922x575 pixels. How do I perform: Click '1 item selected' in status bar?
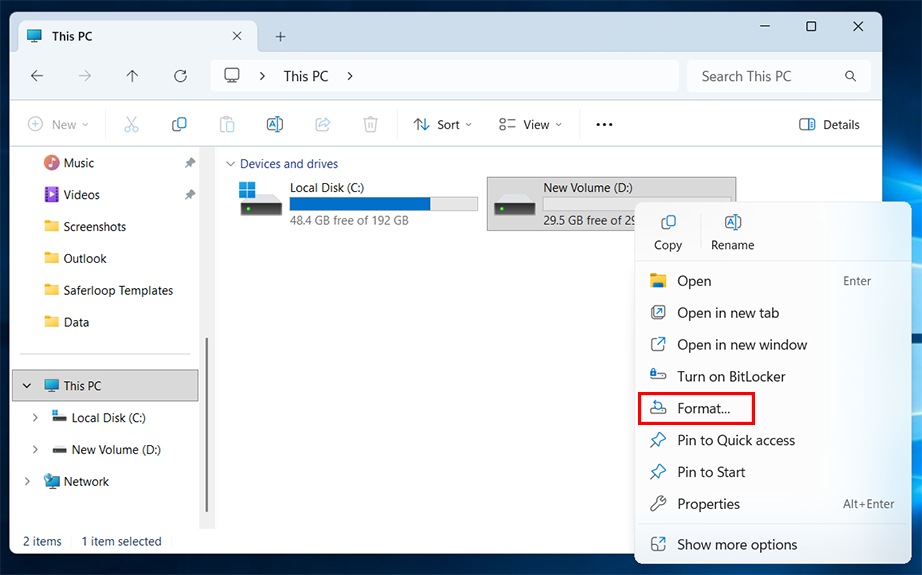[x=121, y=541]
